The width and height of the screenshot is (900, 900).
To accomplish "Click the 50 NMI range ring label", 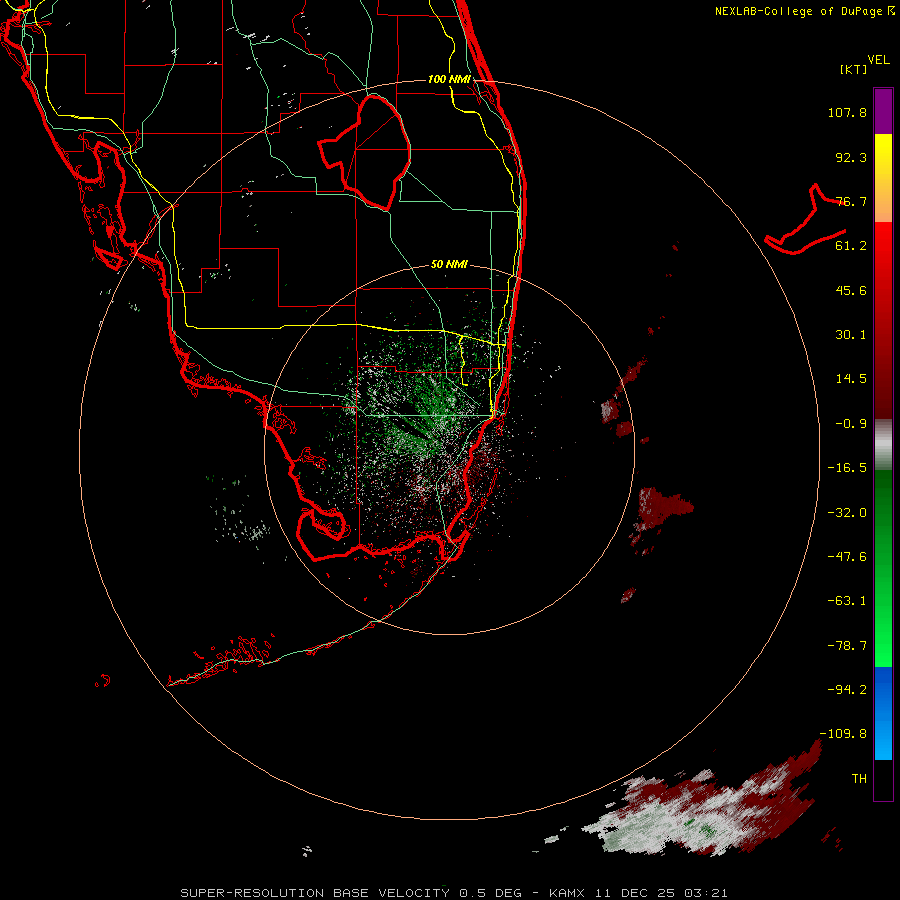I will (449, 264).
